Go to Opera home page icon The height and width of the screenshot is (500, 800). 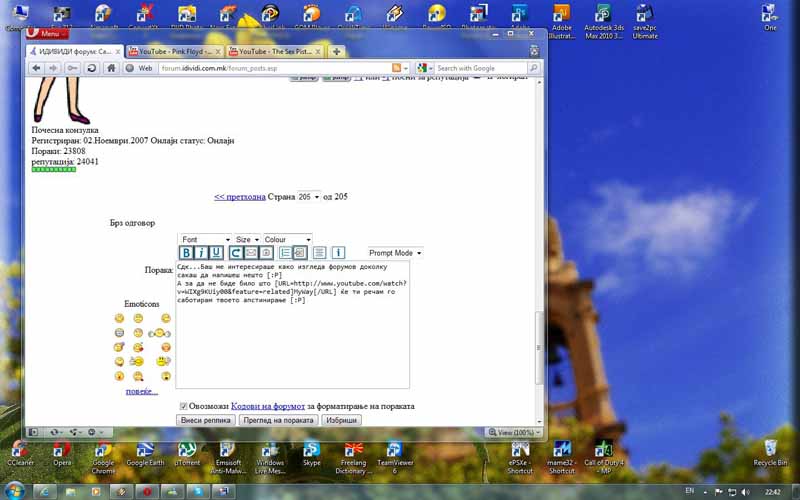(111, 68)
